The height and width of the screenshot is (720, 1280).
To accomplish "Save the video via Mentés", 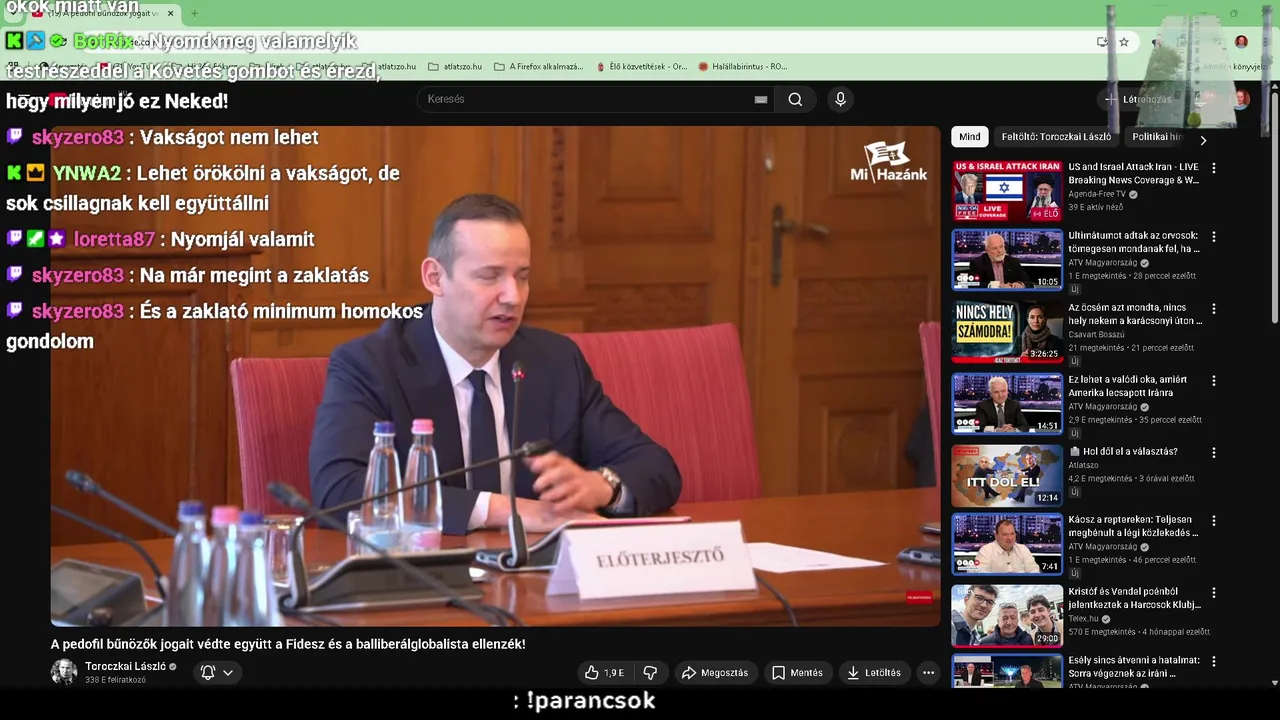I will pos(797,673).
